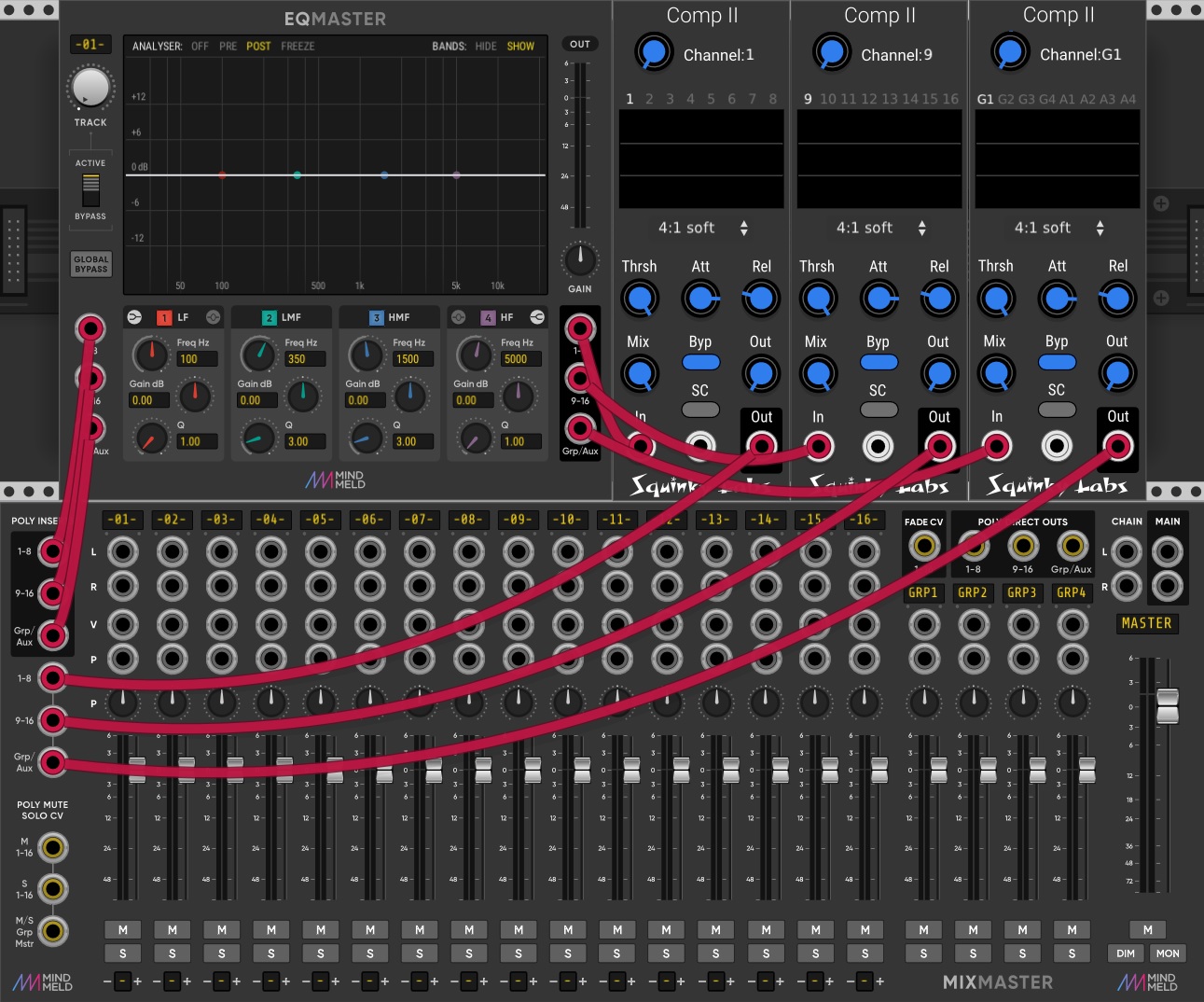Expand the 4:1 soft ratio selector for Channel G1
The height and width of the screenshot is (1002, 1204).
[1059, 228]
